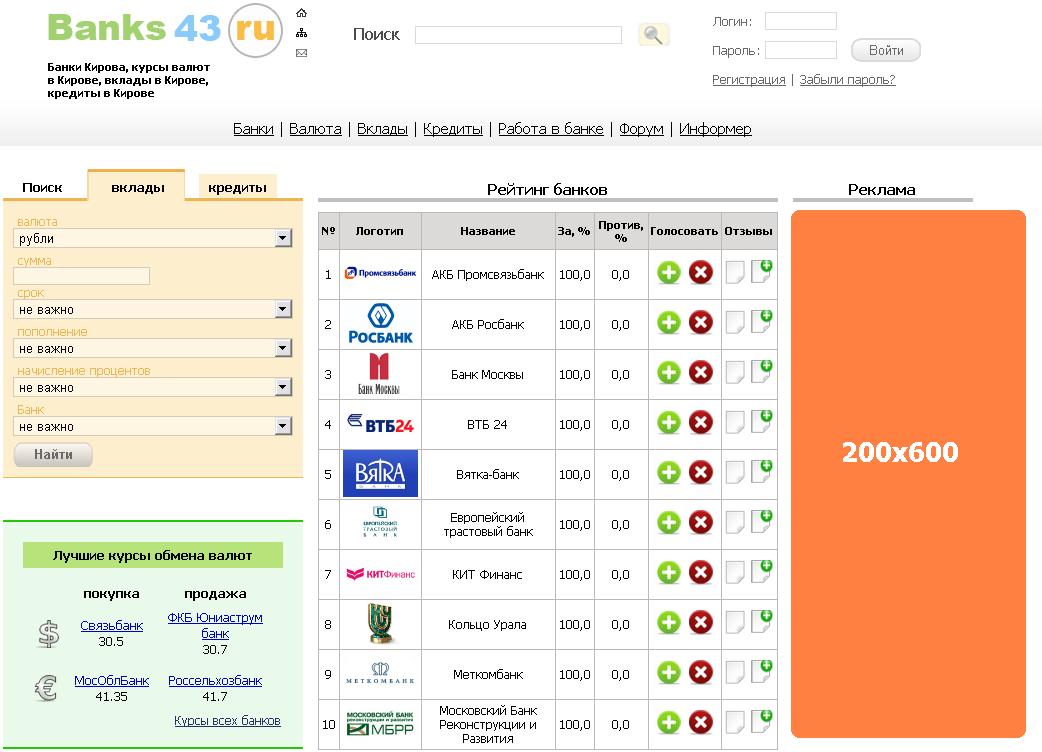Vote against Банк Москвы with red cross
Image resolution: width=1042 pixels, height=752 pixels.
(700, 373)
